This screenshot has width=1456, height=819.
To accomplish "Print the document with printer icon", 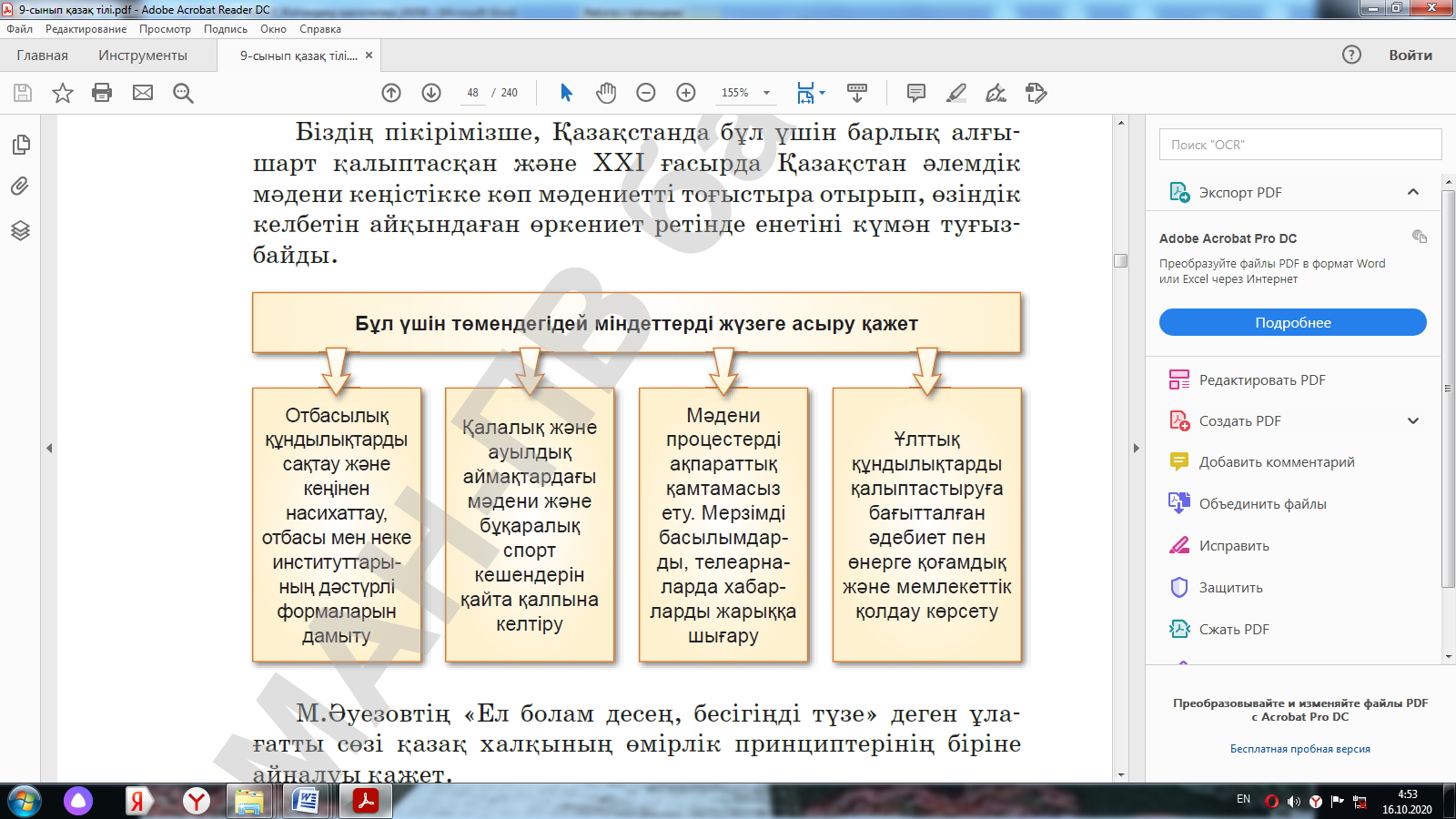I will pyautogui.click(x=102, y=93).
